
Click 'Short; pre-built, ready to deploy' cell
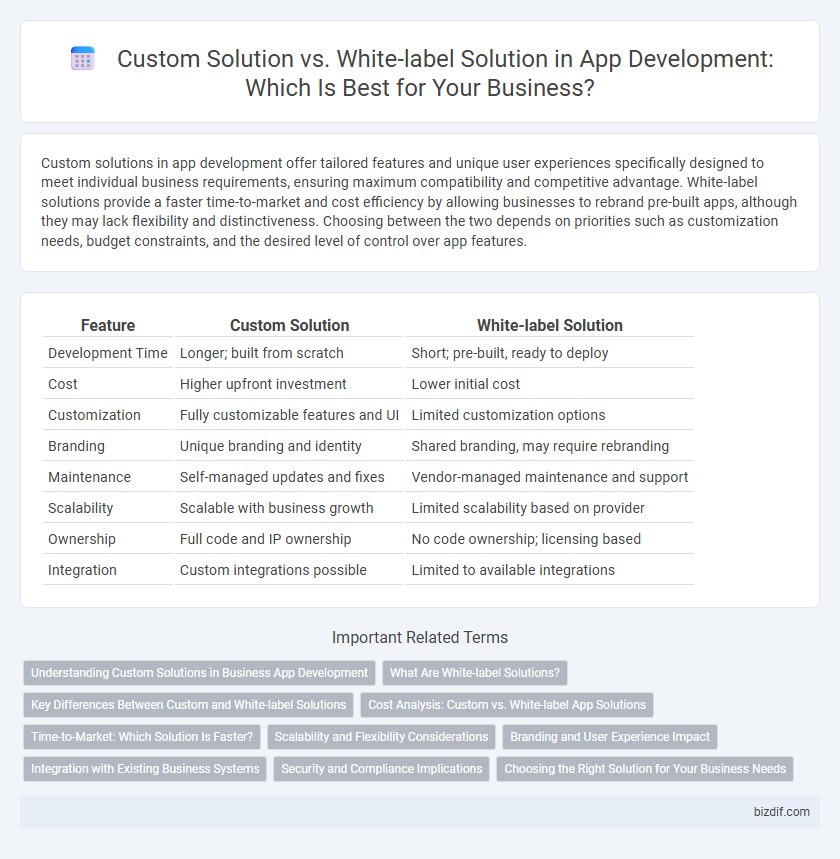550,353
